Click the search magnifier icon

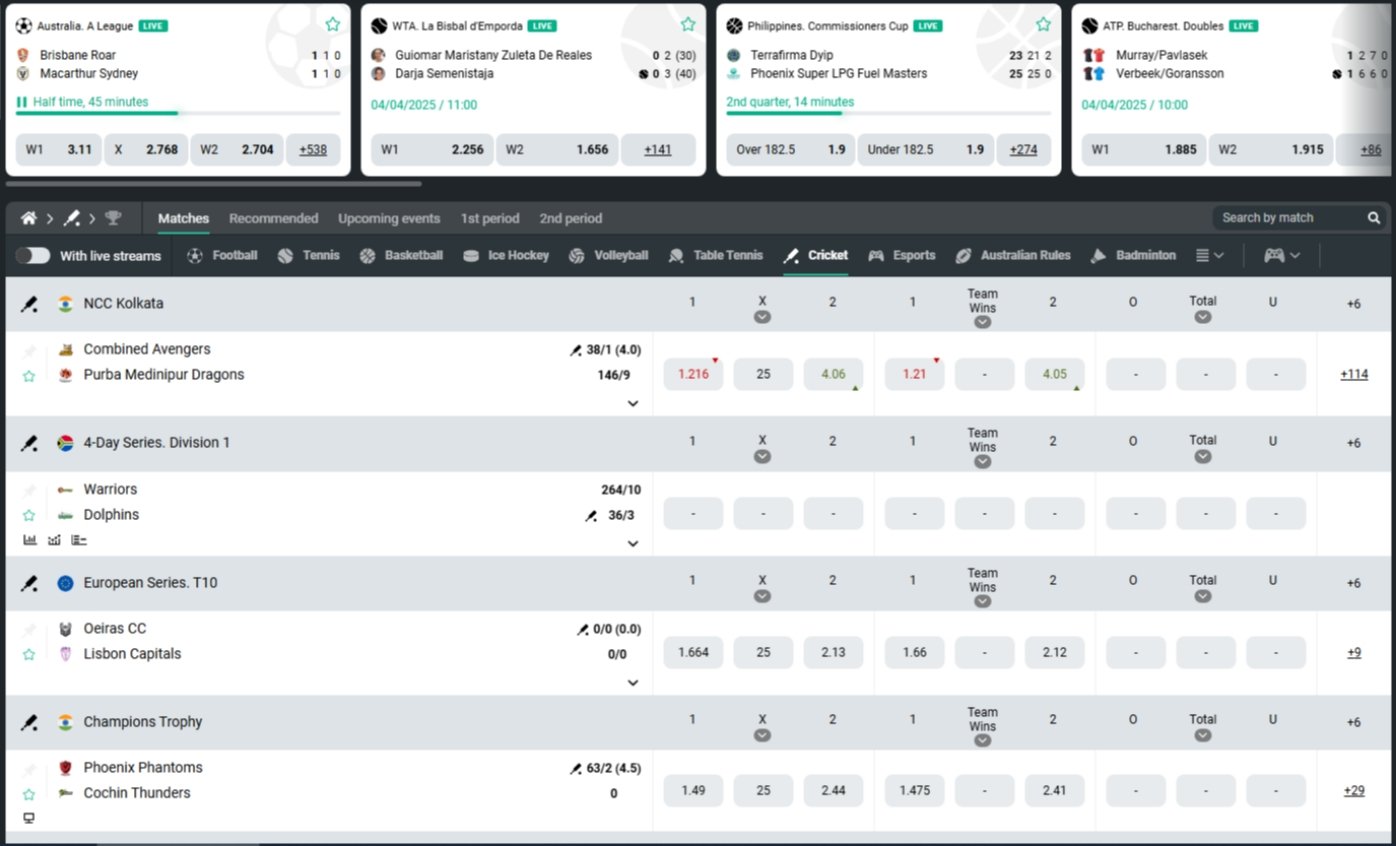click(x=1374, y=218)
